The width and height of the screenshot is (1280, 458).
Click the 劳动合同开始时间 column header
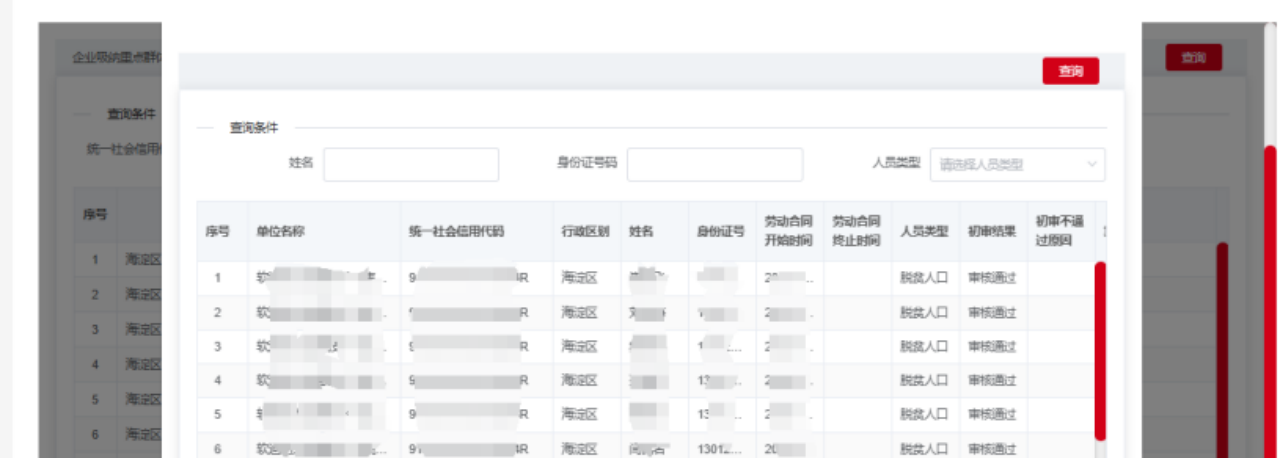pyautogui.click(x=789, y=231)
